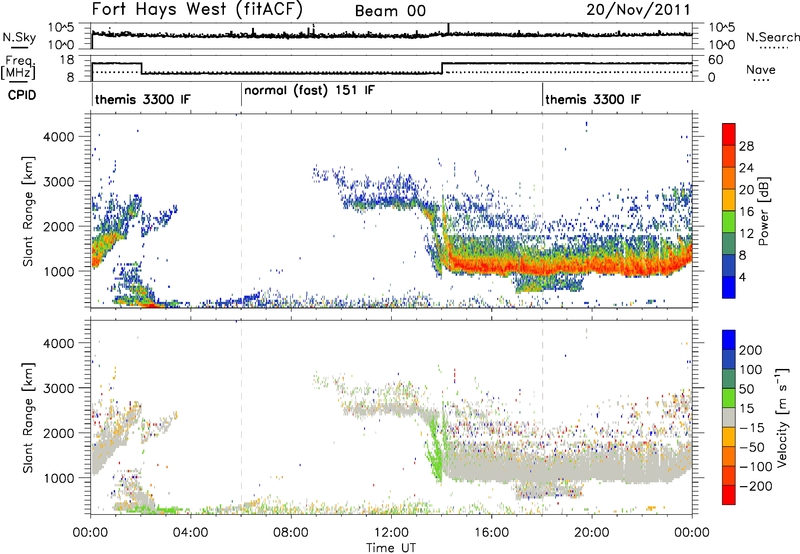This screenshot has height=554, width=800.
Task: Click the '08:00' time axis label
Action: point(291,533)
